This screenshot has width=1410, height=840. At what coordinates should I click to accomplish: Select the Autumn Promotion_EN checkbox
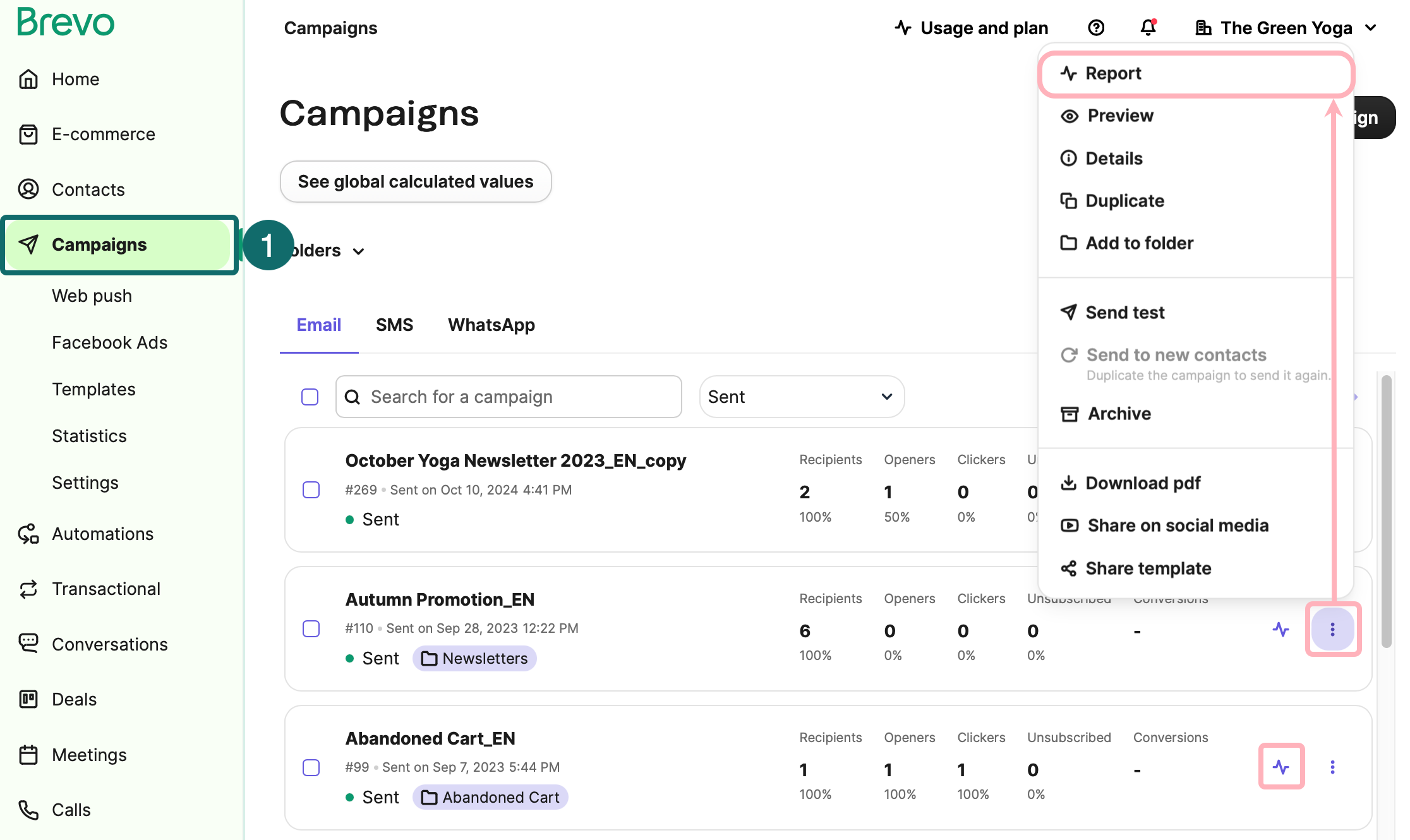[x=311, y=628]
